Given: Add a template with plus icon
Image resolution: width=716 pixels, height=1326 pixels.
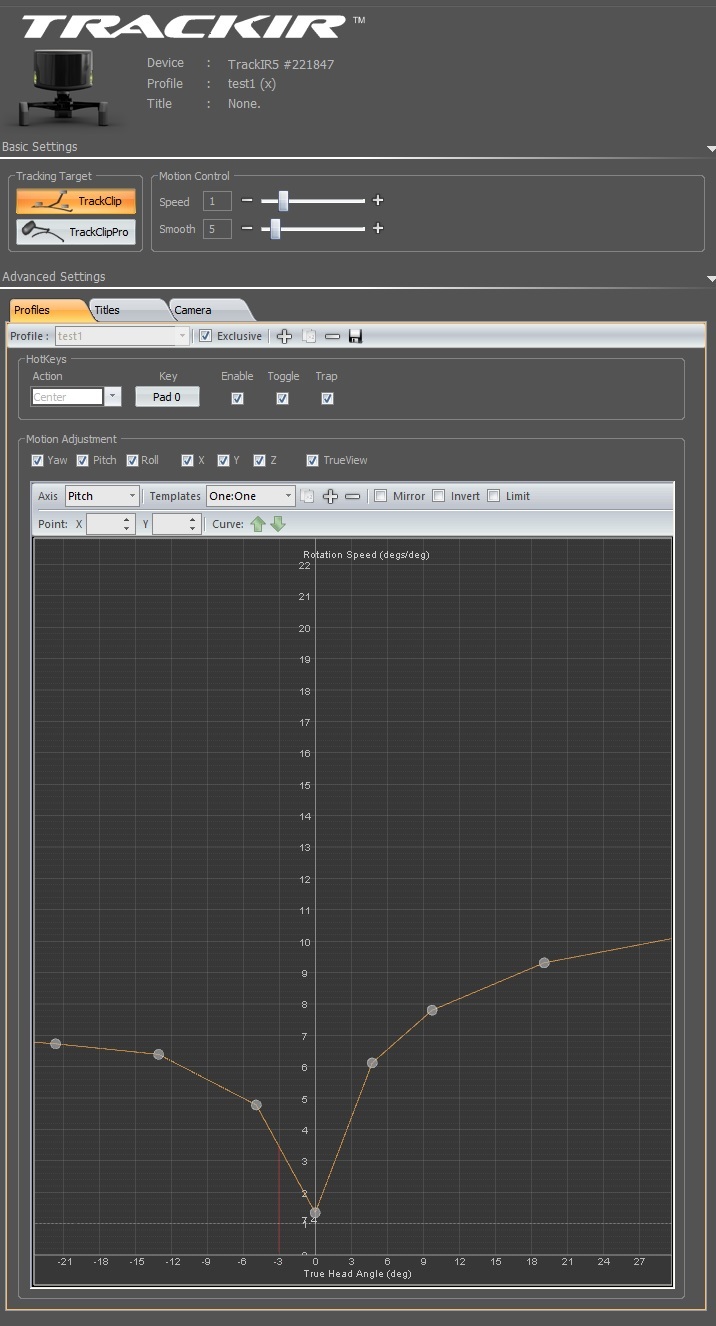Looking at the screenshot, I should pyautogui.click(x=330, y=496).
